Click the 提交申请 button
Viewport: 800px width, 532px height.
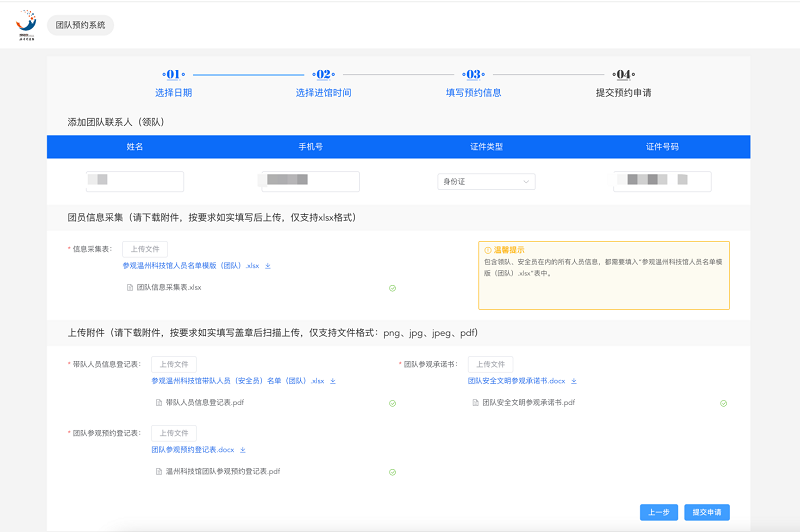(x=707, y=512)
